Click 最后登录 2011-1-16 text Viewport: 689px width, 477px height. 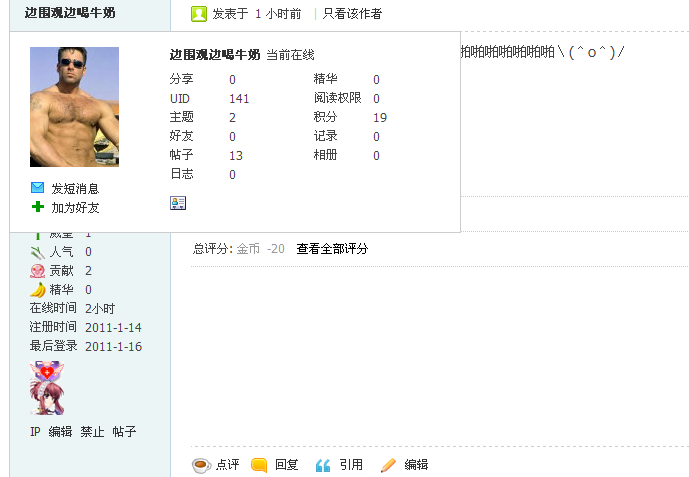pyautogui.click(x=86, y=346)
